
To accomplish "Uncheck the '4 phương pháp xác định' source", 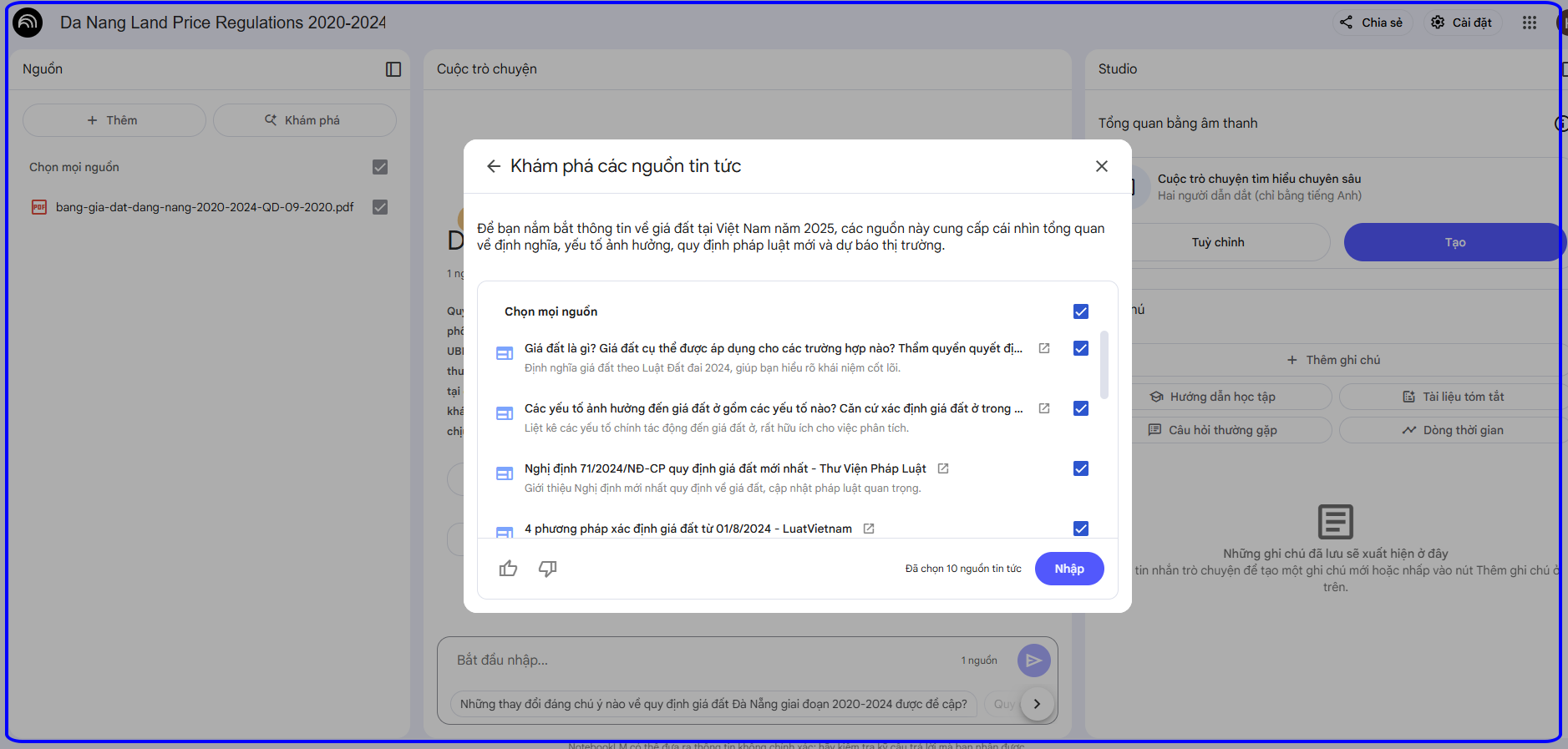I will tap(1081, 529).
